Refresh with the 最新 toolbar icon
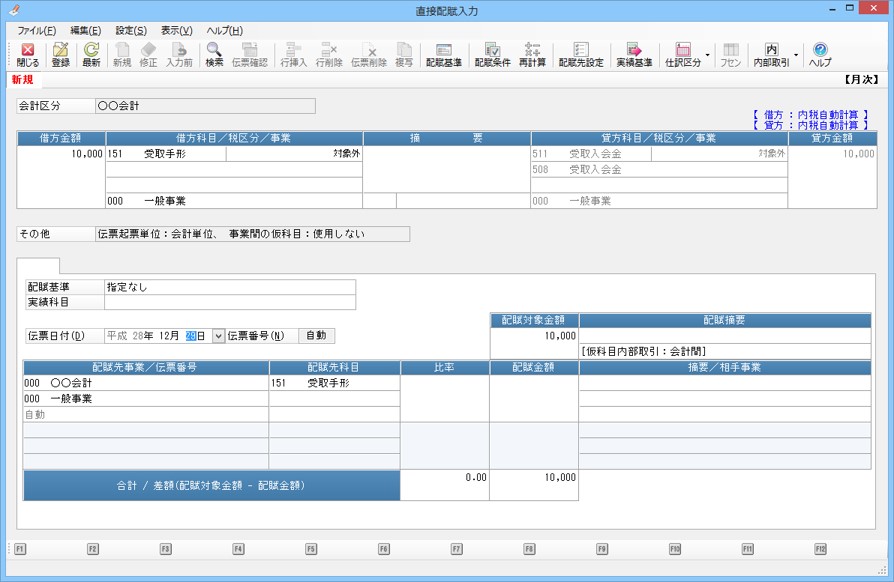 [x=91, y=54]
